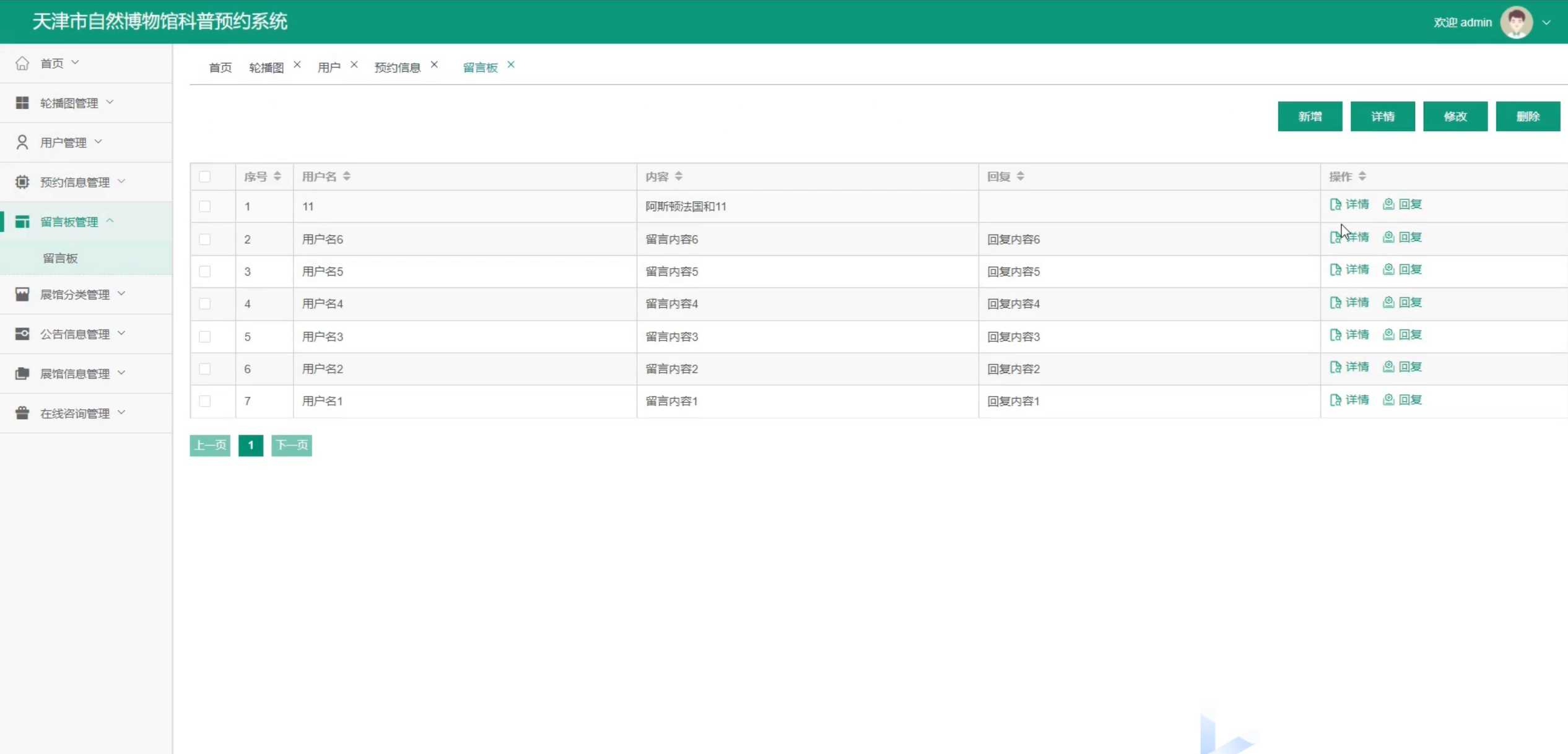This screenshot has height=754, width=1568.
Task: Switch to the 预约信息 tab
Action: point(397,67)
